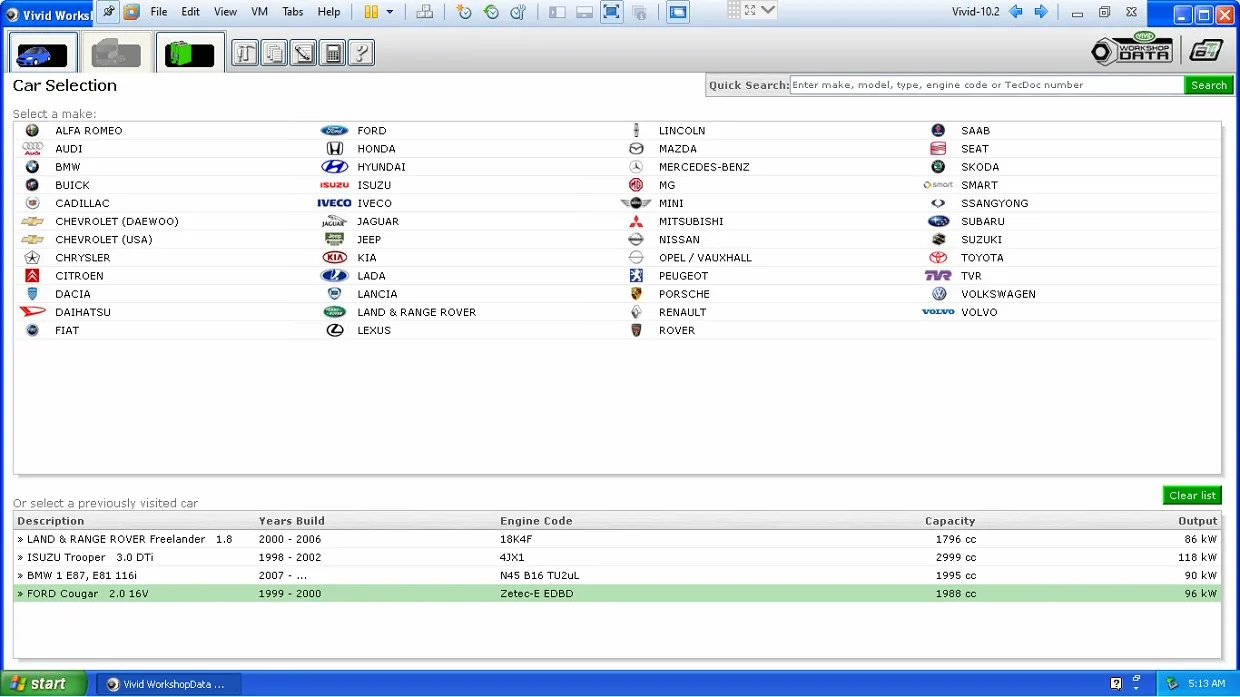Screen dimensions: 1240x697
Task: Open the blue car selection tab
Action: [x=42, y=52]
